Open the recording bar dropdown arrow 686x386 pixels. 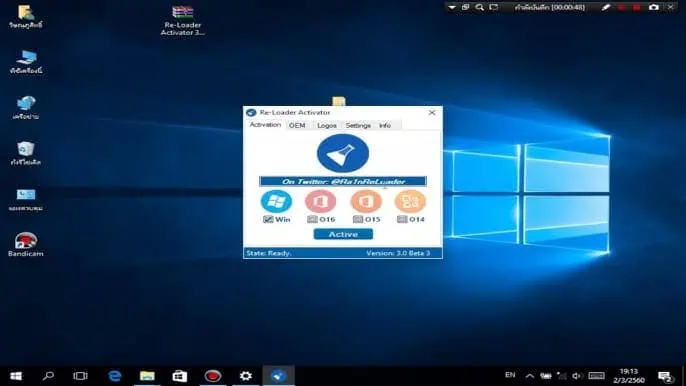click(452, 7)
